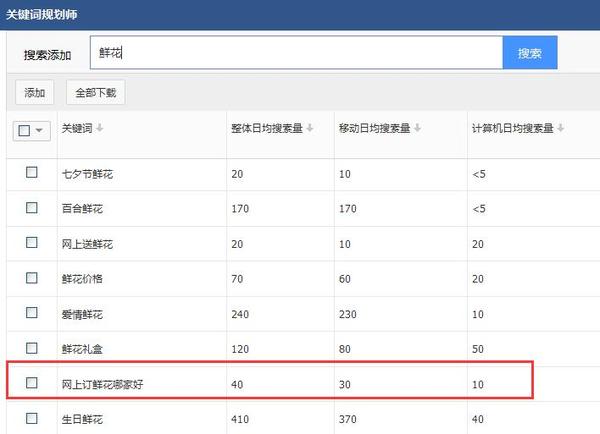The image size is (600, 434).
Task: Sort by 关键词 column arrow
Action: coord(99,127)
